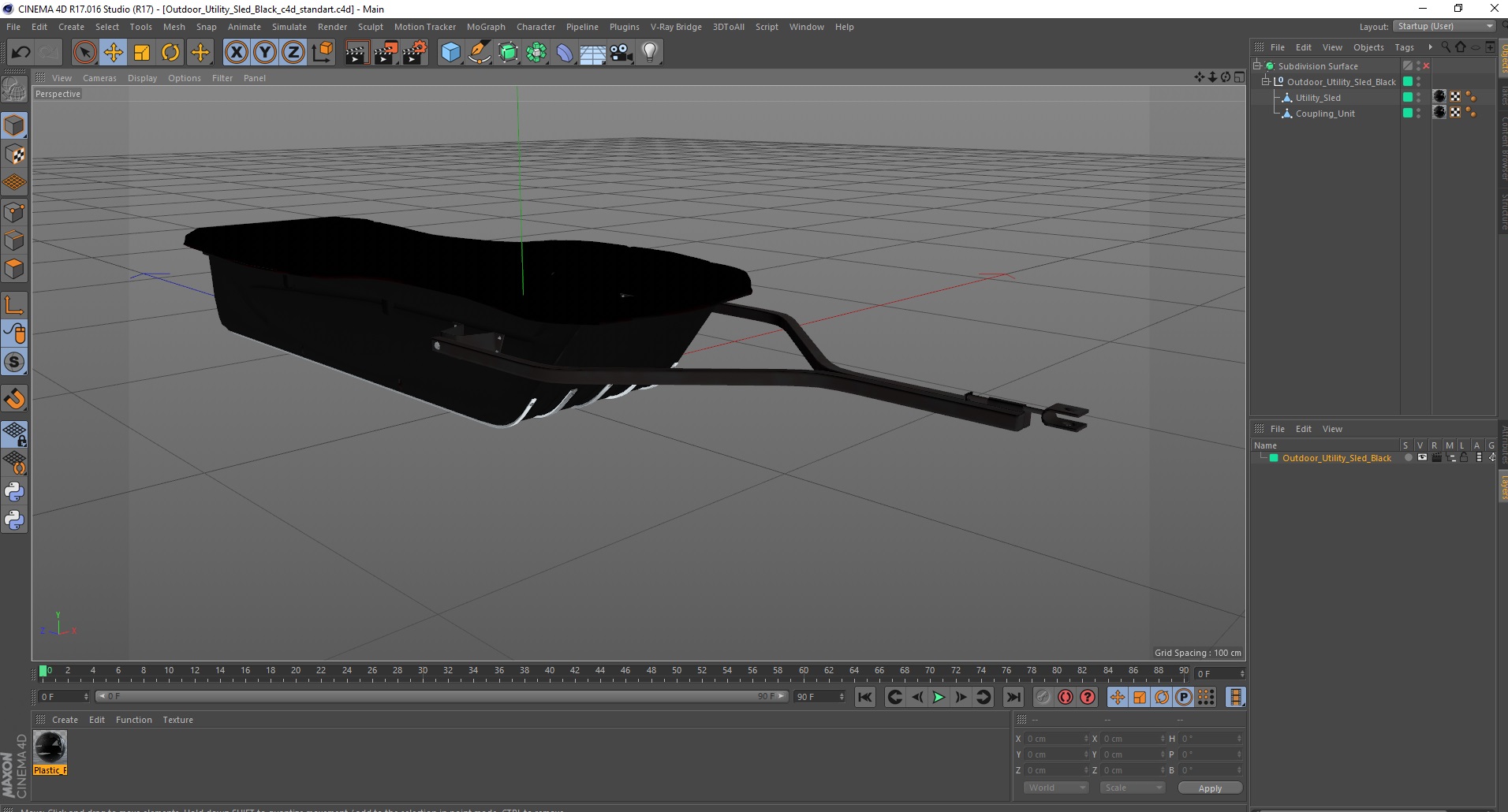This screenshot has width=1508, height=812.
Task: Click the Utility_Sled UVW checker tag
Action: [x=1455, y=98]
